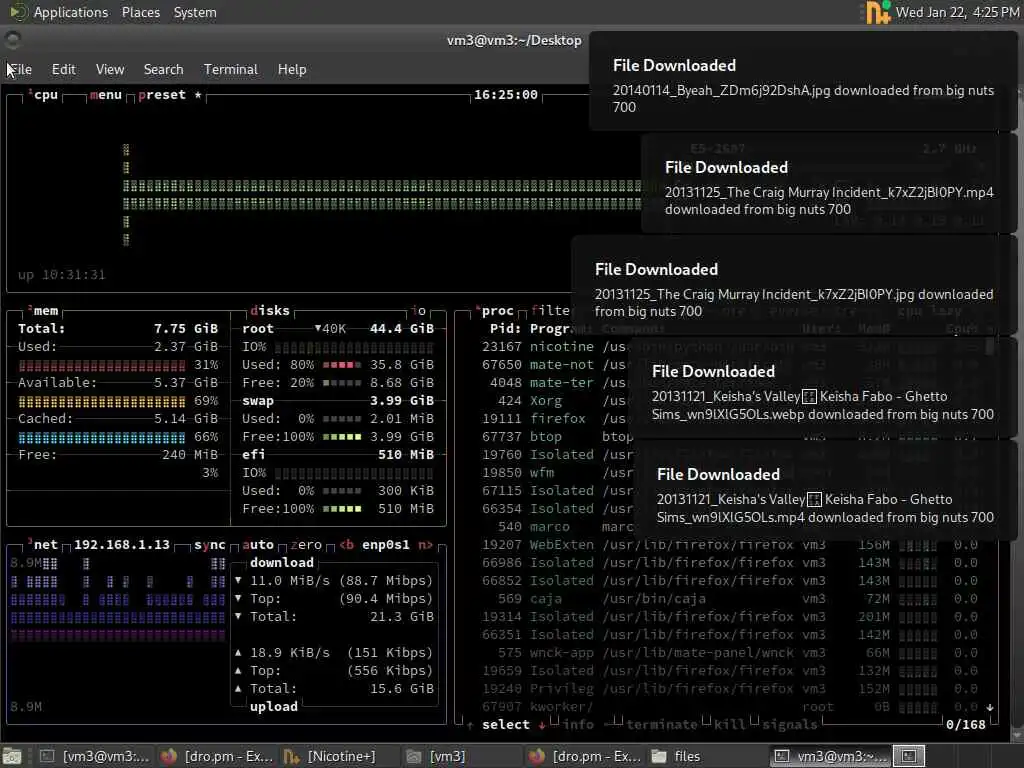Open btop's menu option

pyautogui.click(x=106, y=95)
